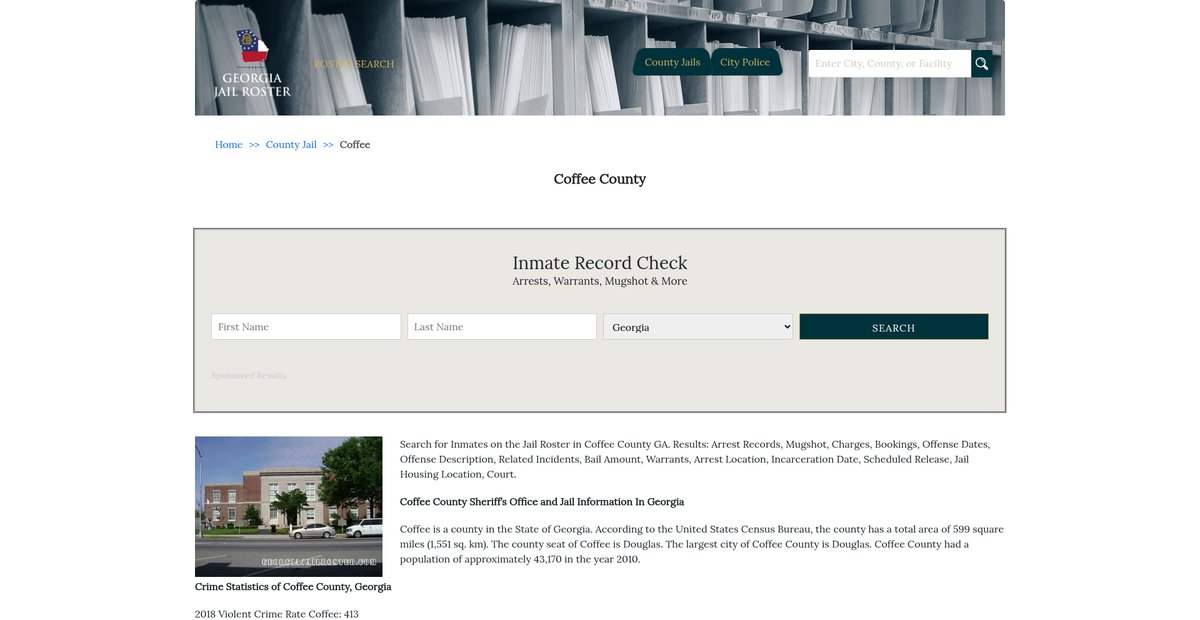This screenshot has width=1200, height=620.
Task: Click the Coffee County page heading
Action: [x=600, y=179]
